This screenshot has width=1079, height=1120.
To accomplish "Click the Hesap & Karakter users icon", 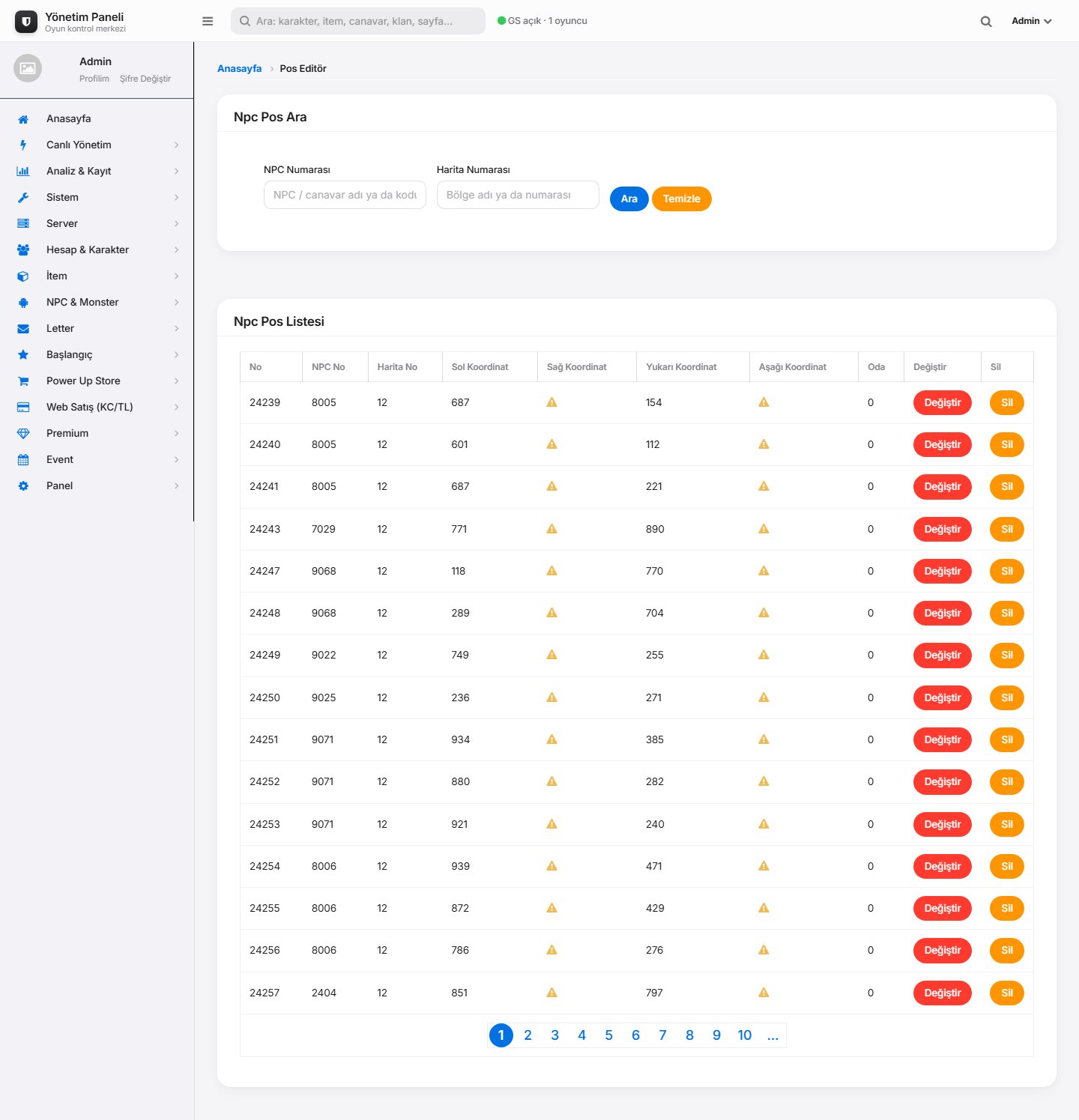I will [x=23, y=250].
